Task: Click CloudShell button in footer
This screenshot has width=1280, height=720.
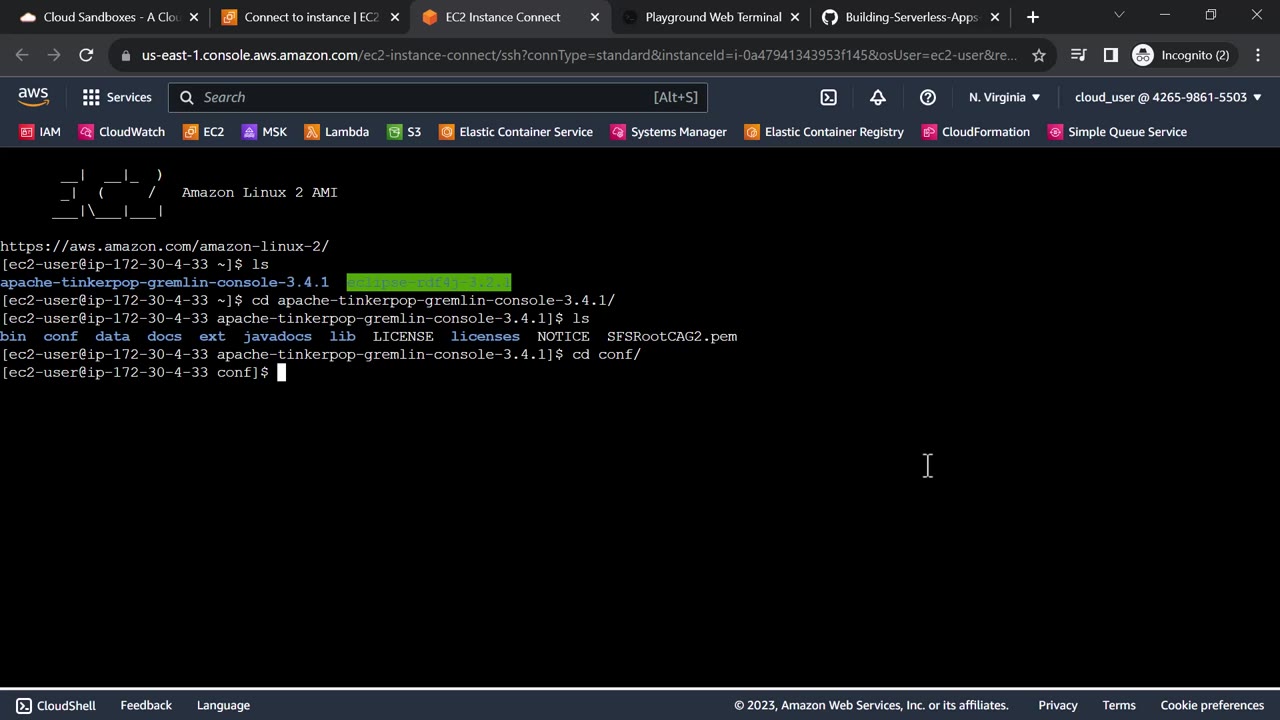Action: coord(56,705)
